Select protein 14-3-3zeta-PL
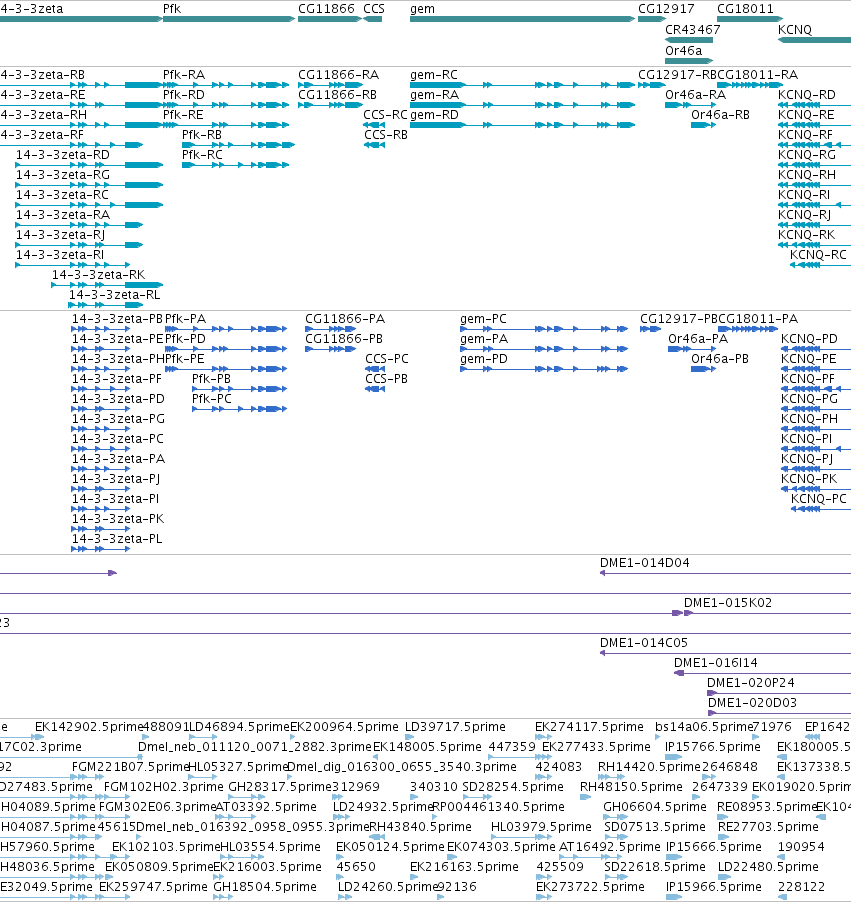 (117, 539)
